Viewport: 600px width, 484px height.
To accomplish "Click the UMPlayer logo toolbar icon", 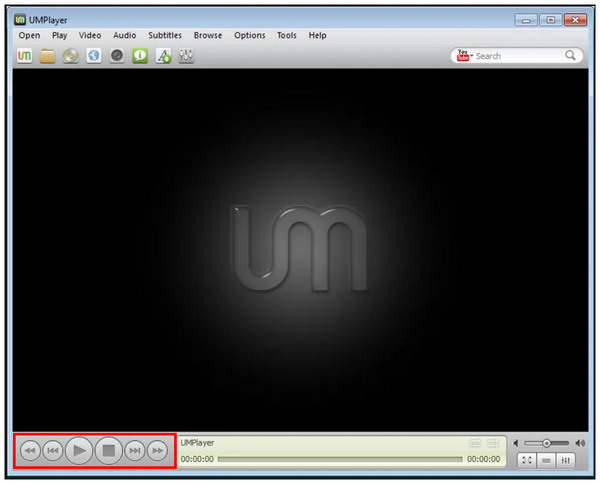I will [x=24, y=56].
